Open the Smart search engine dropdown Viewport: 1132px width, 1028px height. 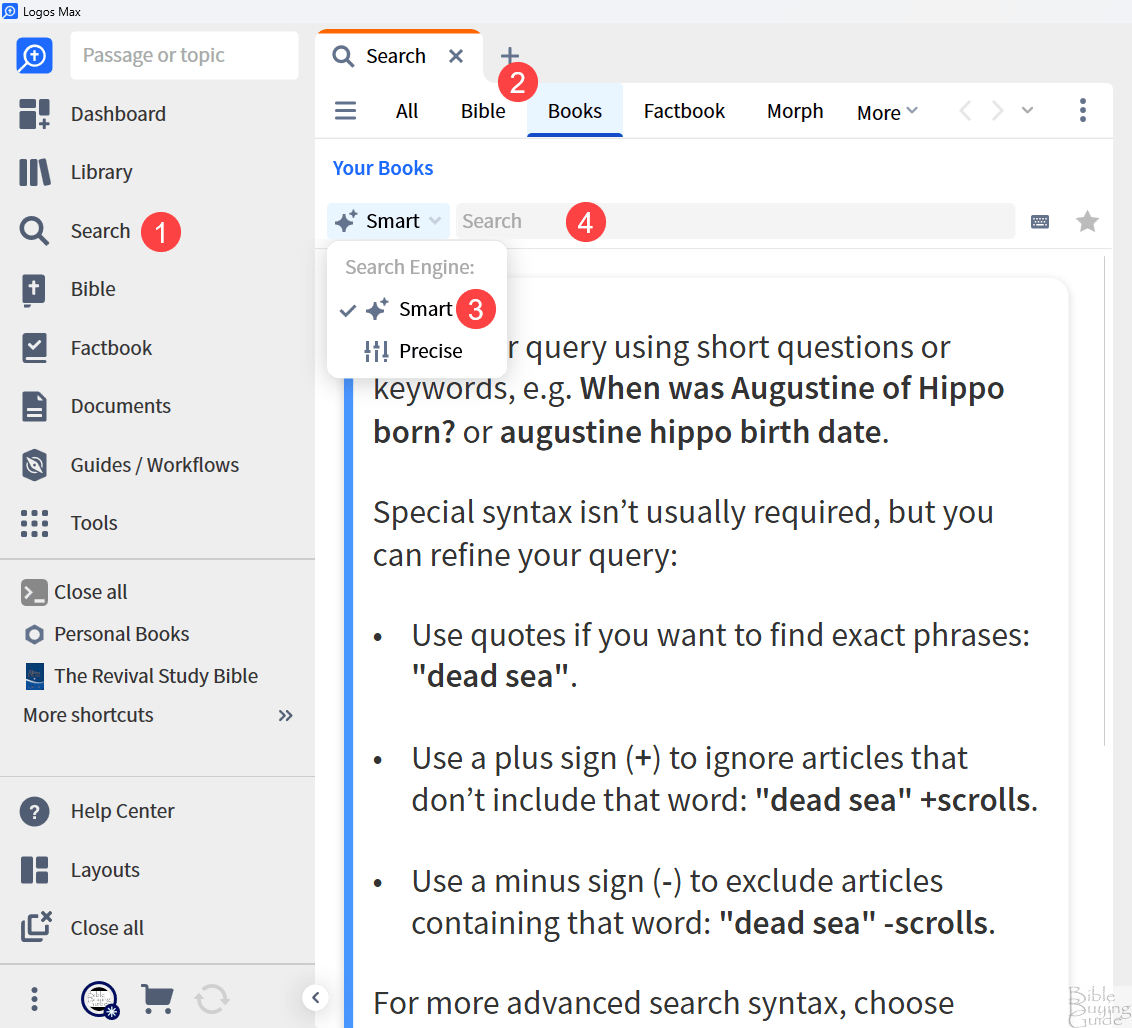click(x=389, y=221)
